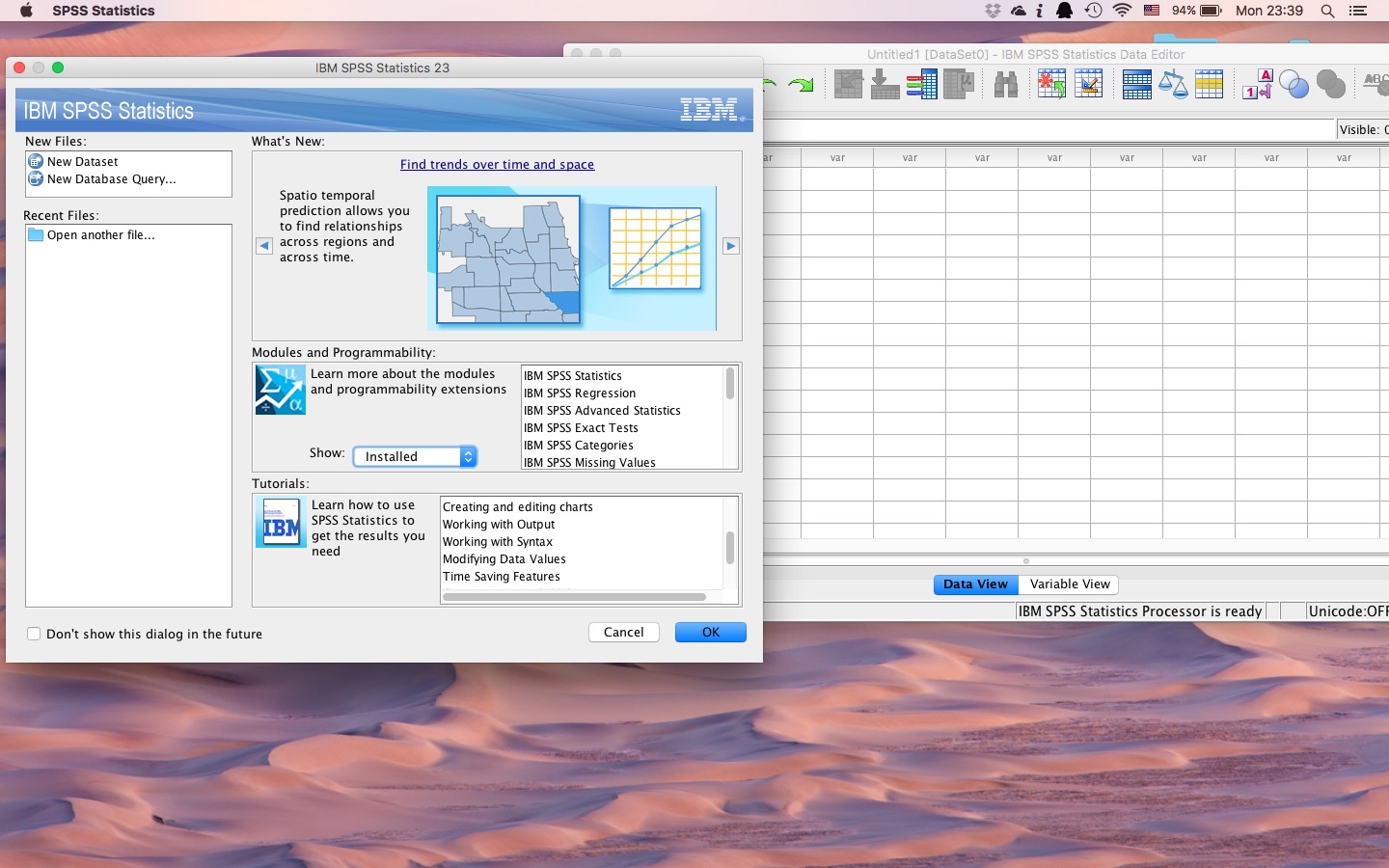Screen dimensions: 1389x868
Task: Open the Show Installed dropdown
Action: tap(415, 456)
